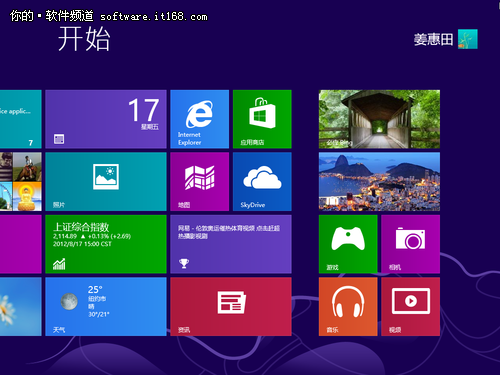
Task: Open the 地图 Maps tile
Action: coord(199,182)
